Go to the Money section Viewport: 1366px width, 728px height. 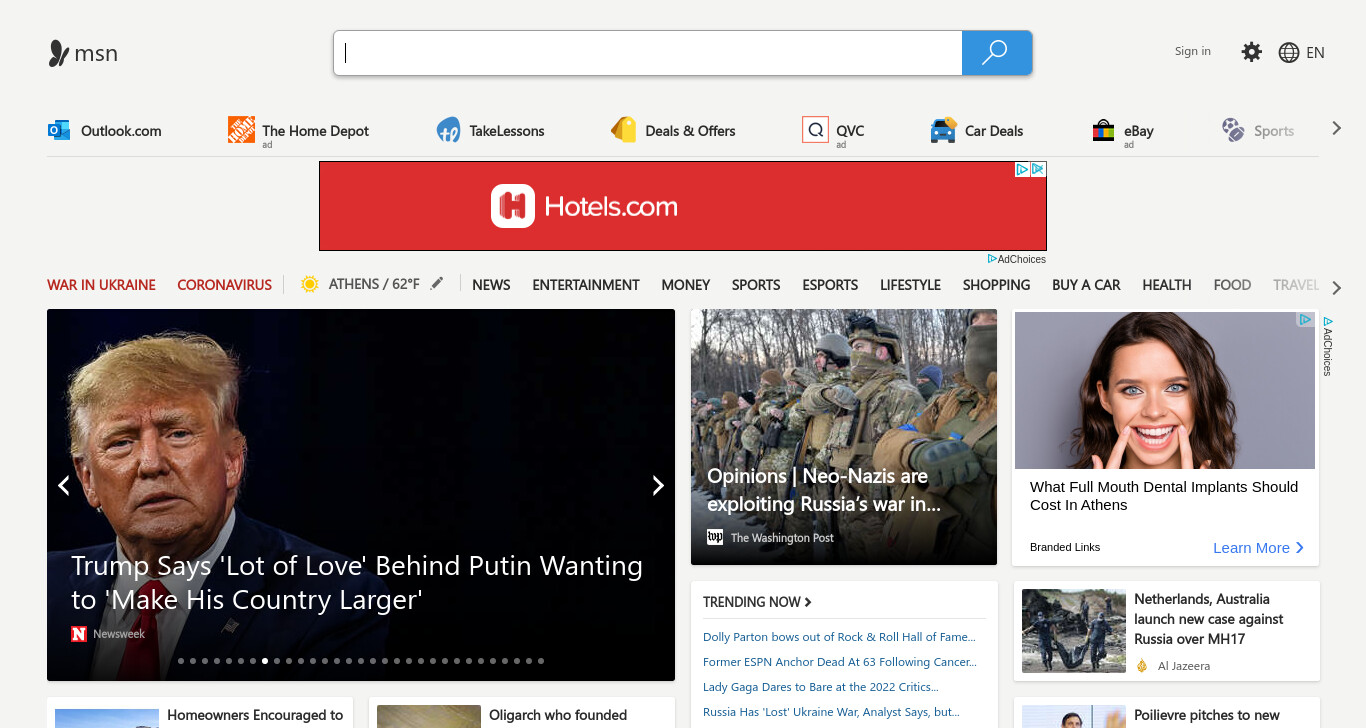(x=686, y=285)
